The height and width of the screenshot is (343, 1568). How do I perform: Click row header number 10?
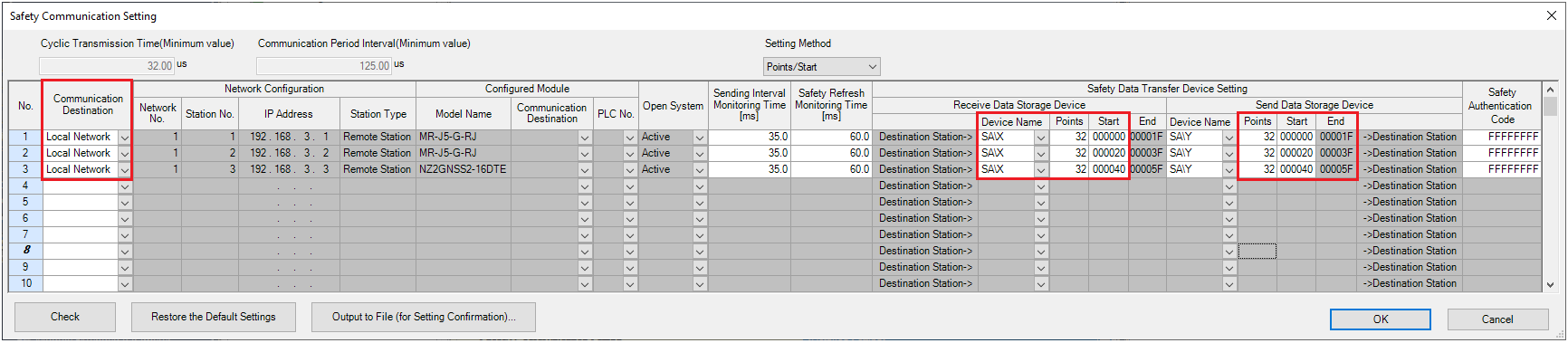coord(25,284)
